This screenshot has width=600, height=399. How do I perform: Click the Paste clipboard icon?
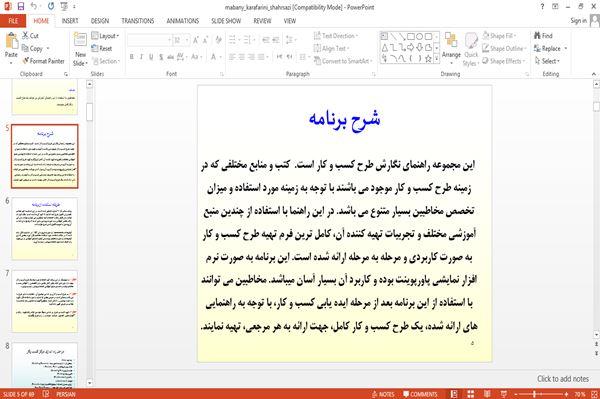point(11,41)
